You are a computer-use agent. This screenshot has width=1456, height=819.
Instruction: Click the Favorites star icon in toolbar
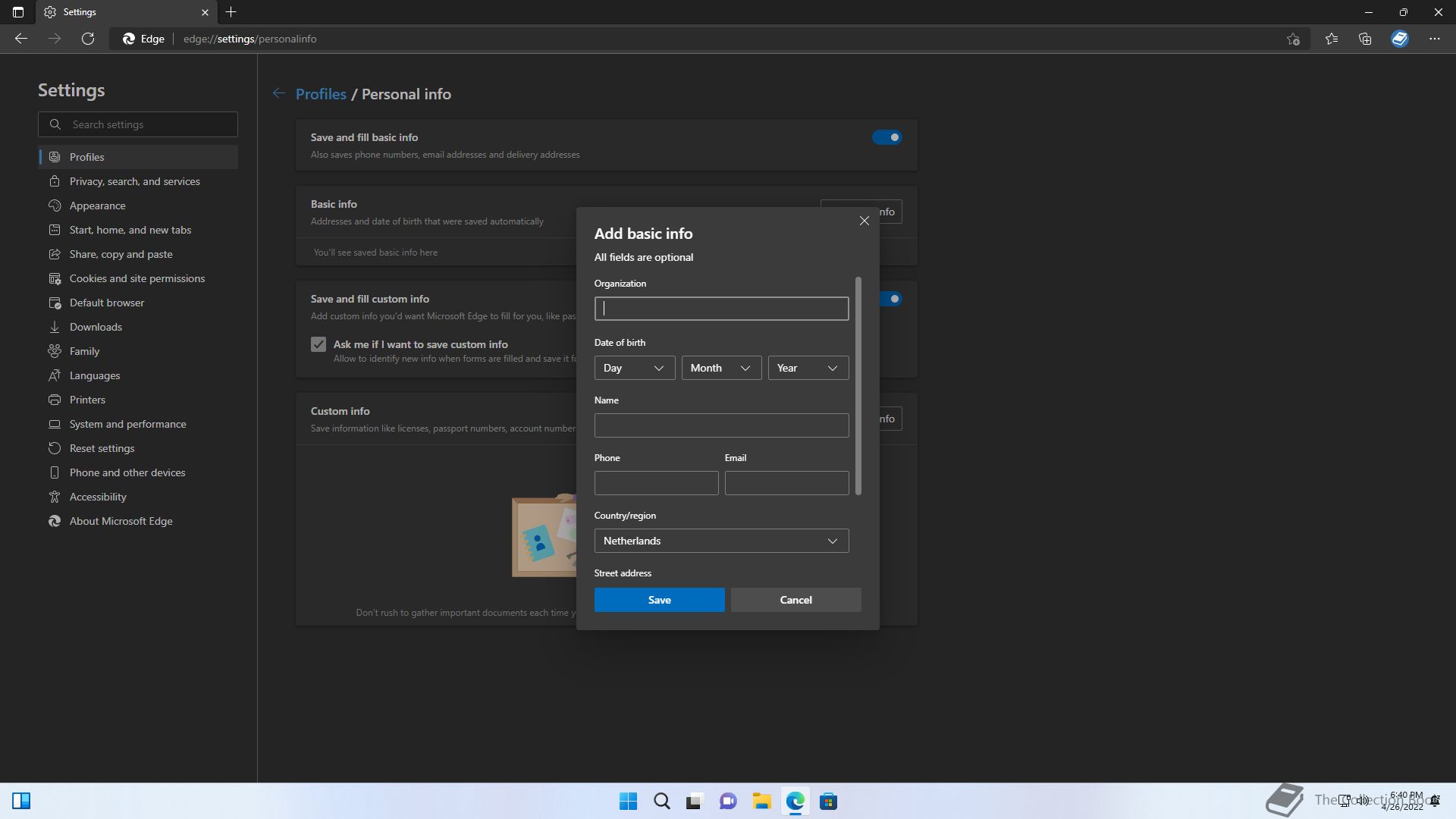coord(1332,39)
